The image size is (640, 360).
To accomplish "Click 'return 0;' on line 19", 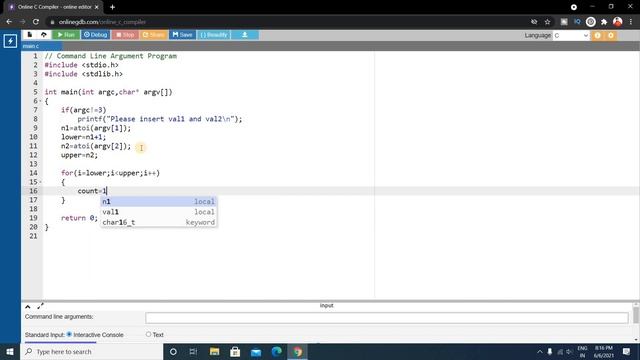I will (x=79, y=218).
